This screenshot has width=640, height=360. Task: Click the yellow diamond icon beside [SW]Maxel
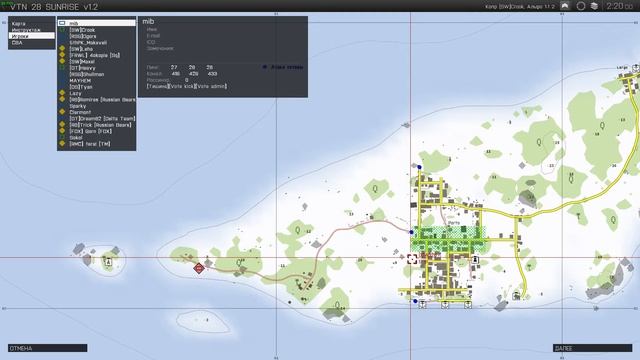click(x=62, y=61)
